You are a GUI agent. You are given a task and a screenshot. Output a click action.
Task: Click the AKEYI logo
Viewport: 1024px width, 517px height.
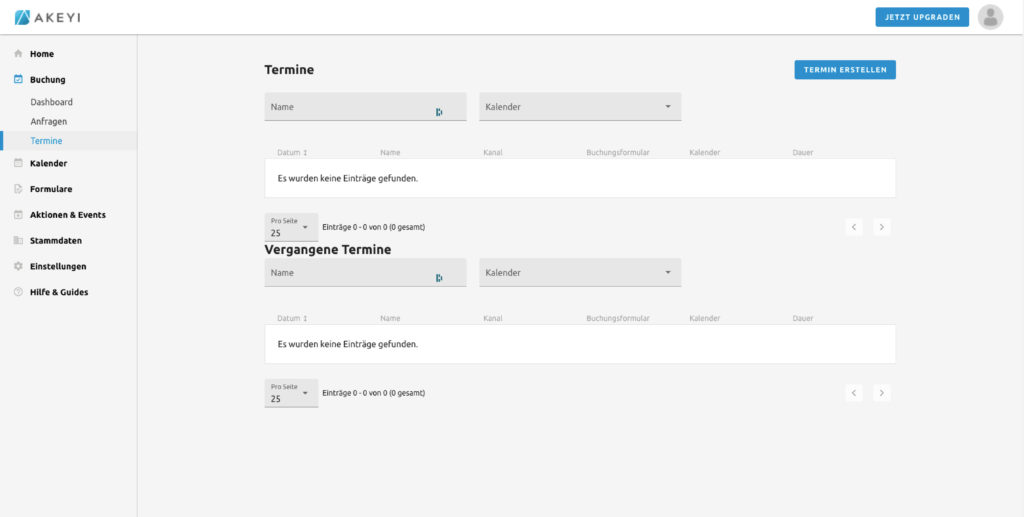click(47, 17)
